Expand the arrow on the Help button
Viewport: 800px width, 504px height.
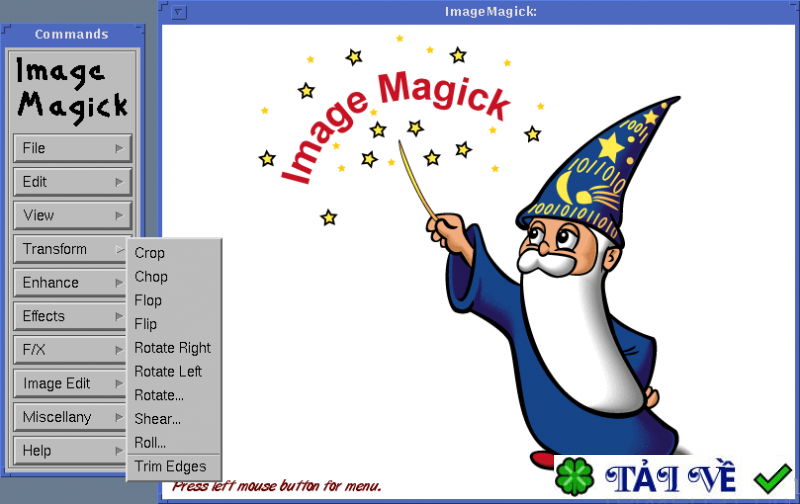119,451
